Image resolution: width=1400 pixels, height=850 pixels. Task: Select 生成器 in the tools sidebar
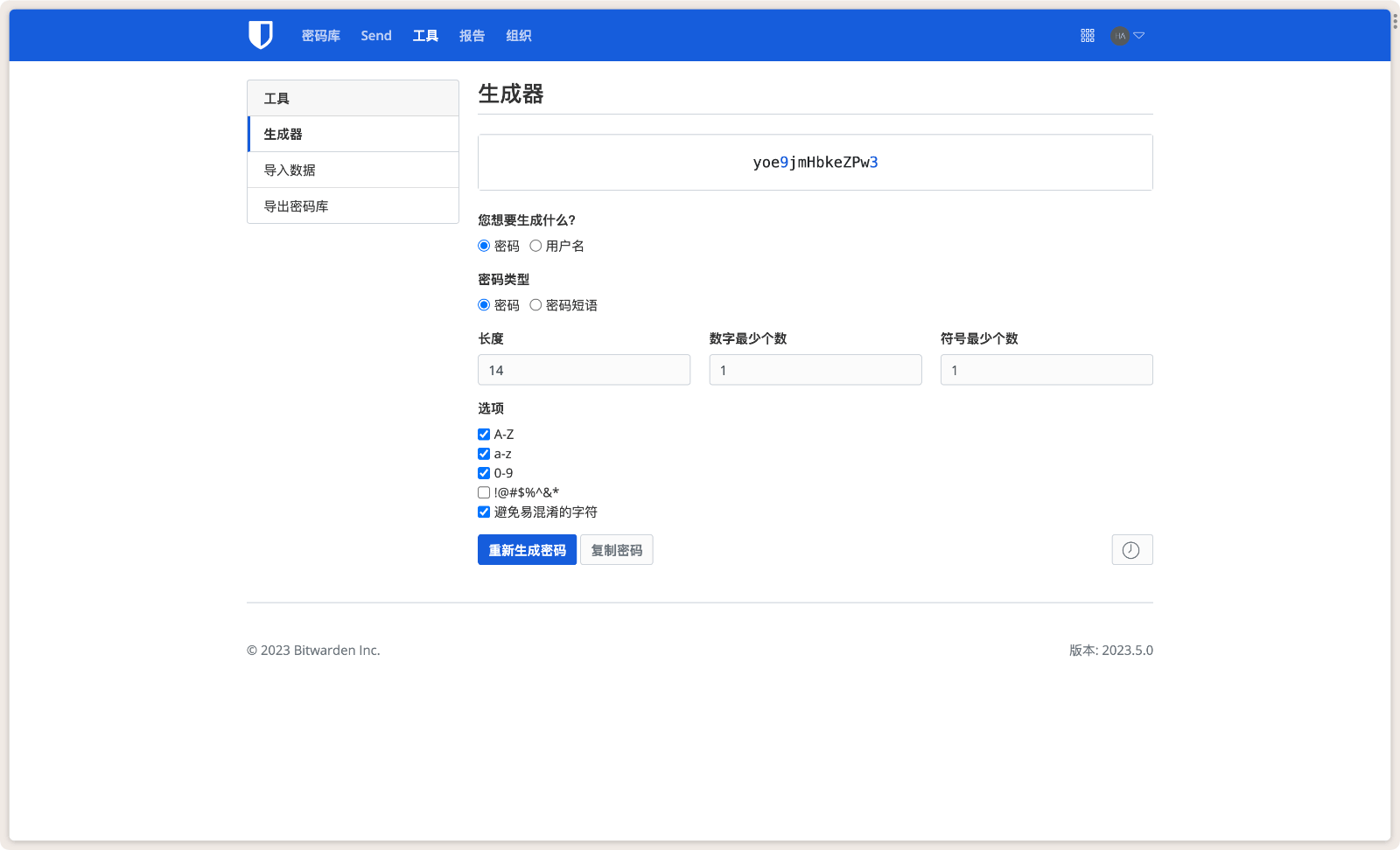pyautogui.click(x=353, y=134)
